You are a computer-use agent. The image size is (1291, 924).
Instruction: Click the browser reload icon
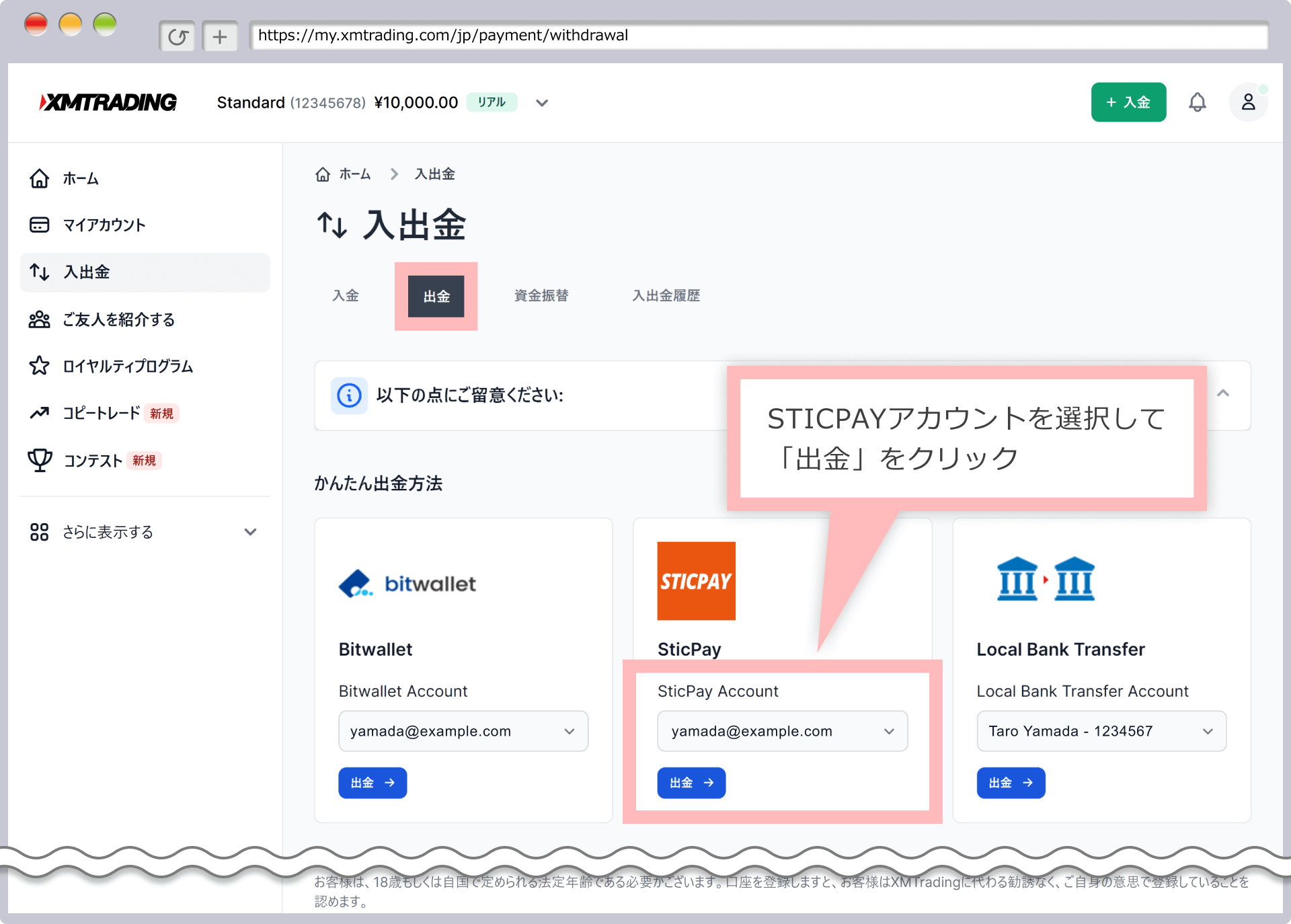(x=178, y=36)
